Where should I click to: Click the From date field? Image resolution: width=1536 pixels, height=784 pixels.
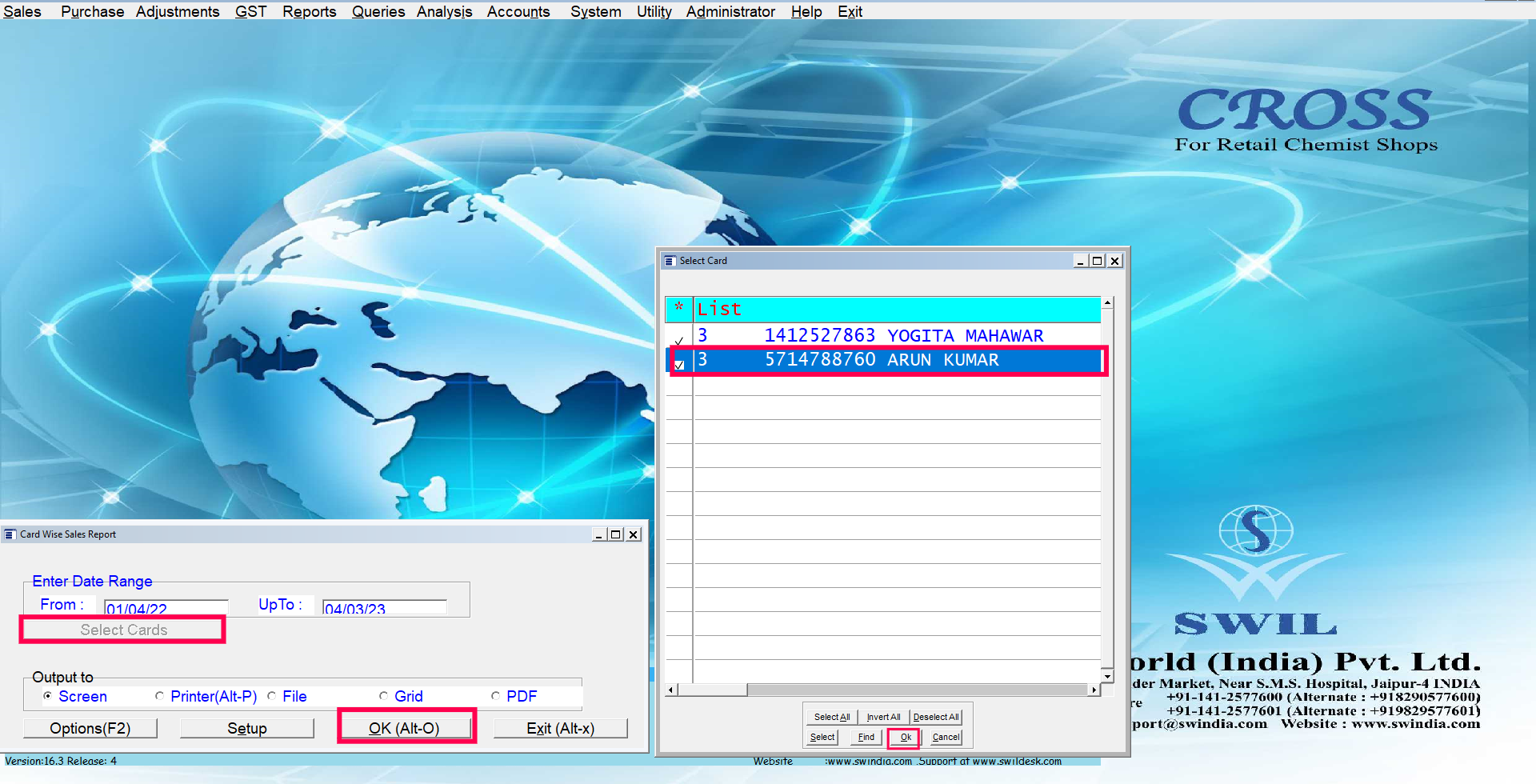166,607
